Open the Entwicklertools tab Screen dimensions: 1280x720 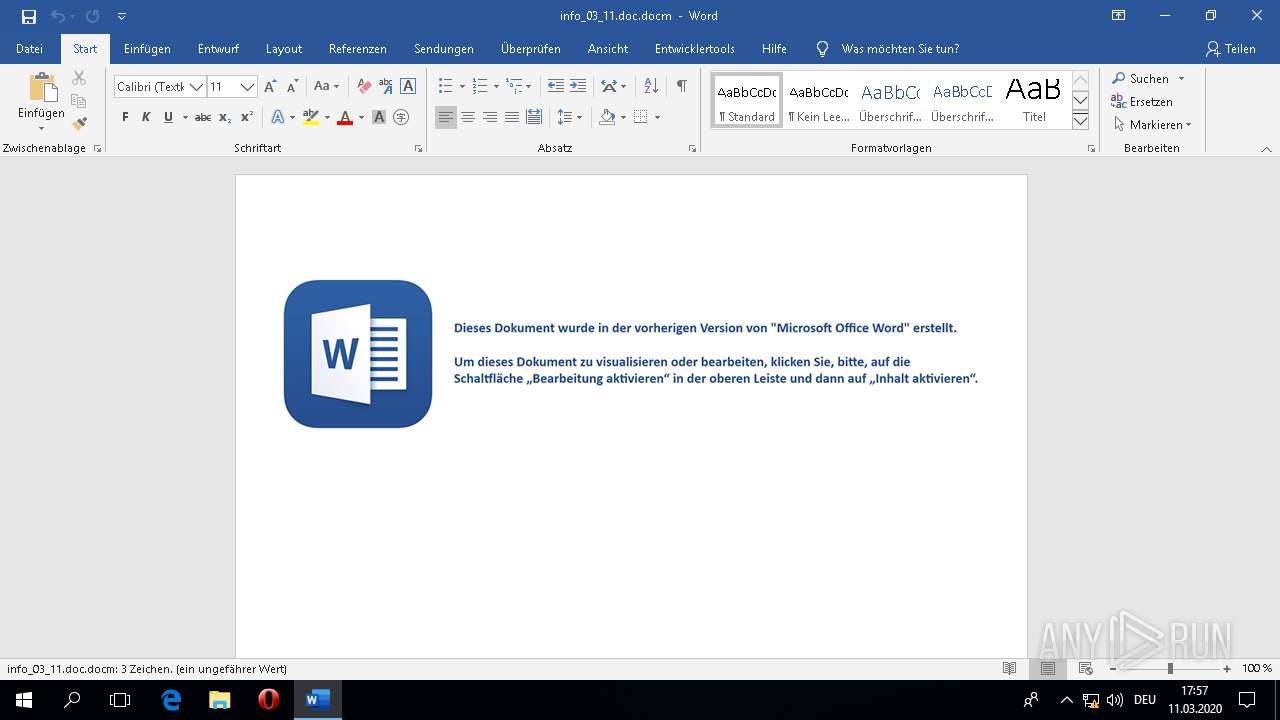pos(695,49)
